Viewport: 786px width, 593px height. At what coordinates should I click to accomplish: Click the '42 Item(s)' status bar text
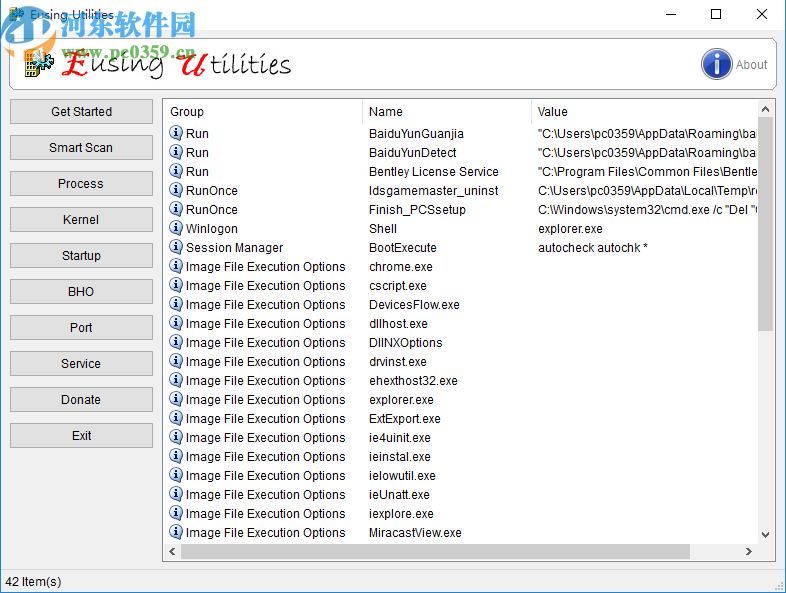pyautogui.click(x=33, y=582)
